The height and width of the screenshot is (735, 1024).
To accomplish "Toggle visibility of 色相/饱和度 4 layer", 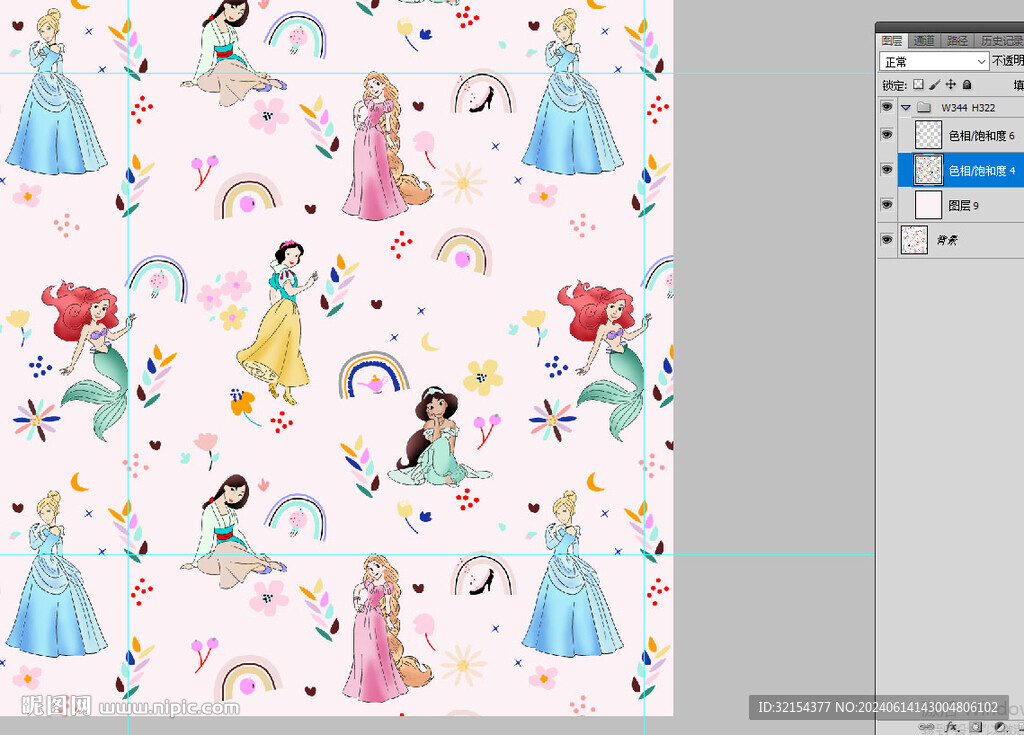I will click(887, 170).
